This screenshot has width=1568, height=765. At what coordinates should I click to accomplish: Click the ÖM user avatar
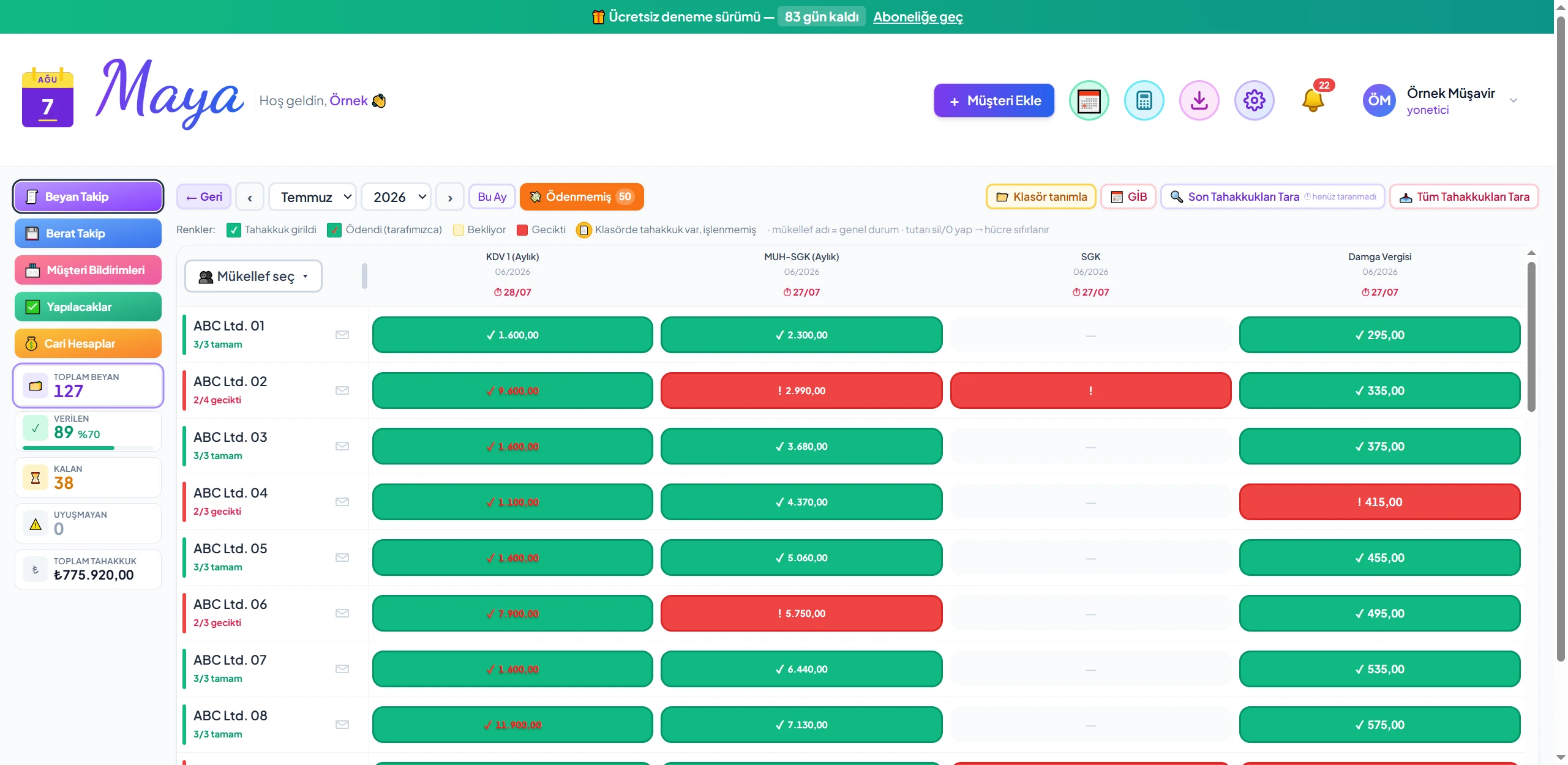click(x=1379, y=100)
